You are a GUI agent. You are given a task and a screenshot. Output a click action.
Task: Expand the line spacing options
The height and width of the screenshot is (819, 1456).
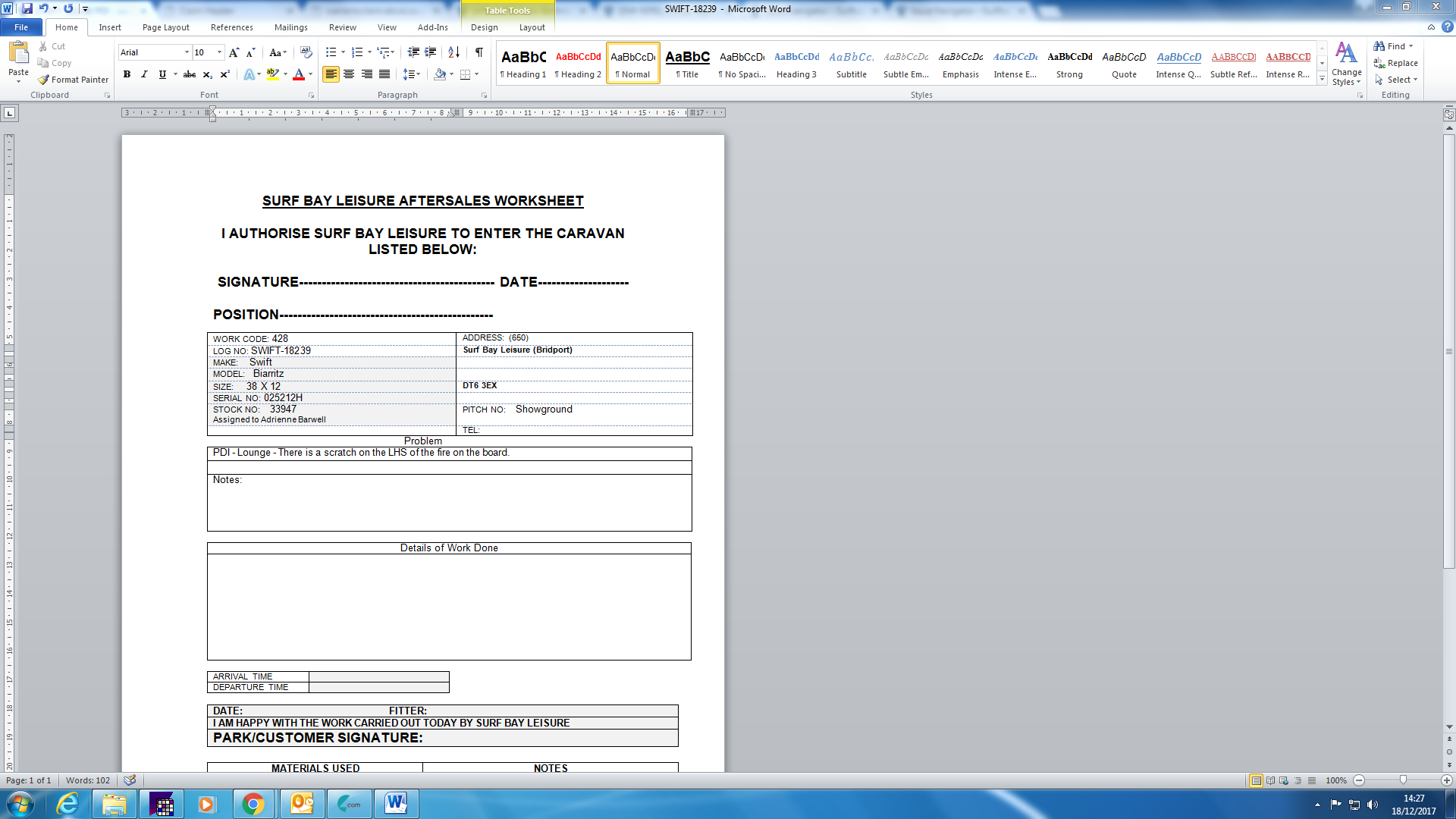[x=412, y=74]
